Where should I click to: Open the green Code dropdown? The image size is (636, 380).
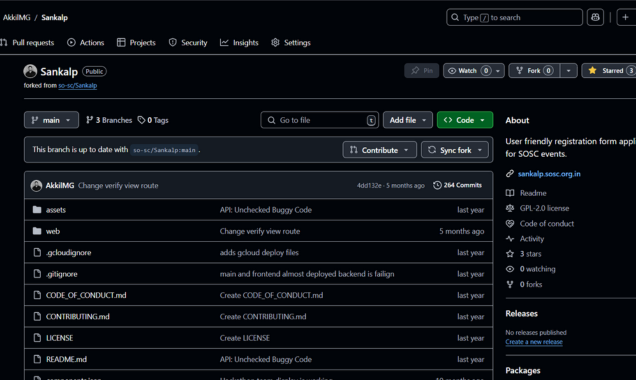465,120
